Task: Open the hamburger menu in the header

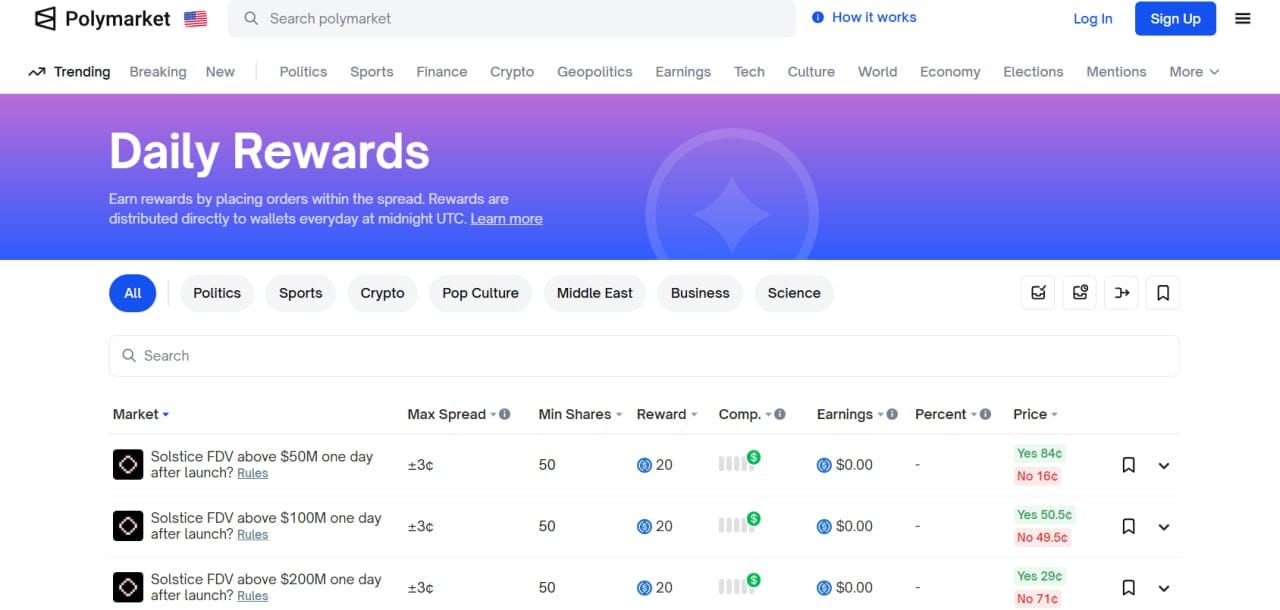Action: tap(1243, 19)
